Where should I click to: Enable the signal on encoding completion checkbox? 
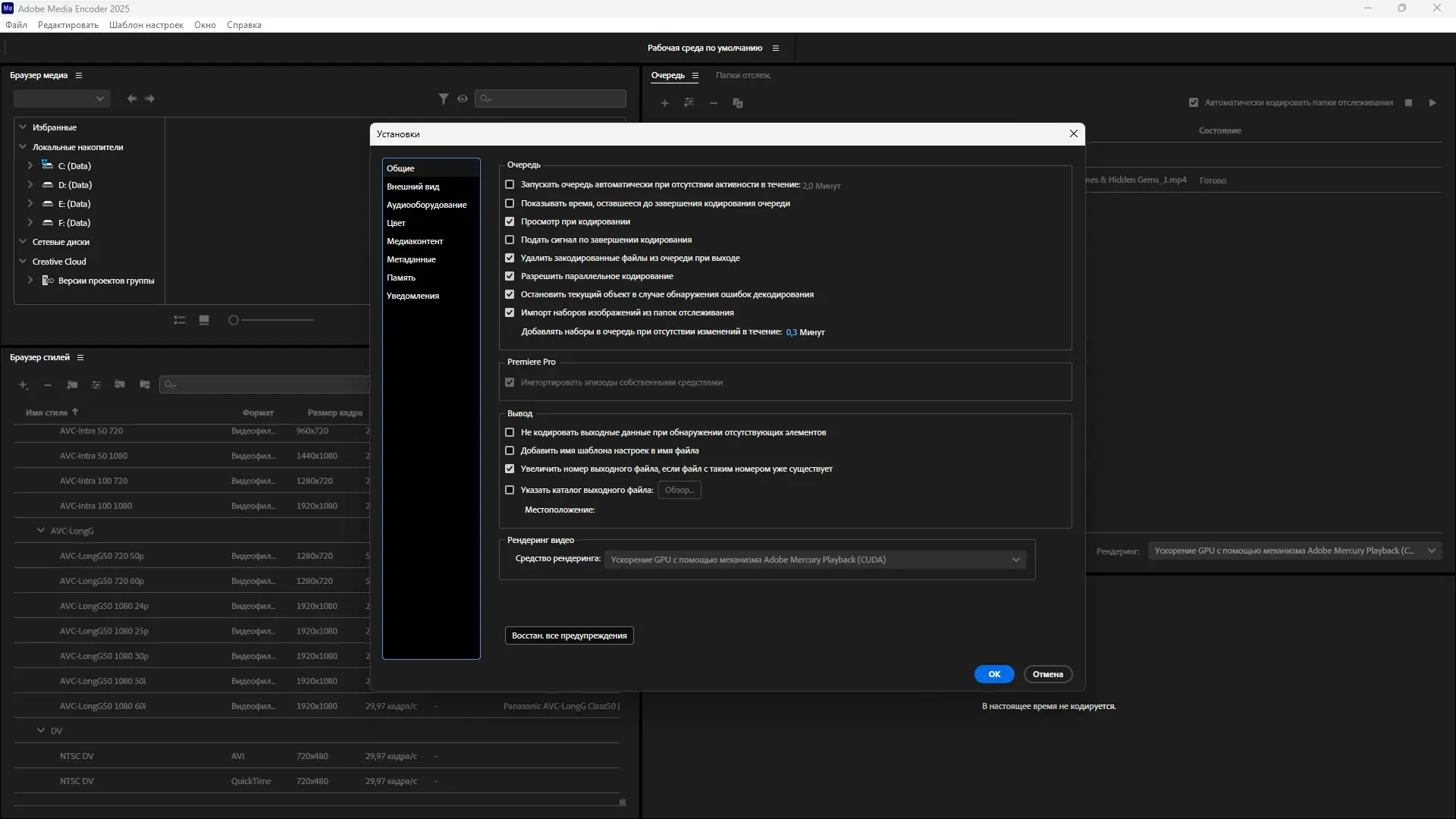[x=510, y=240]
